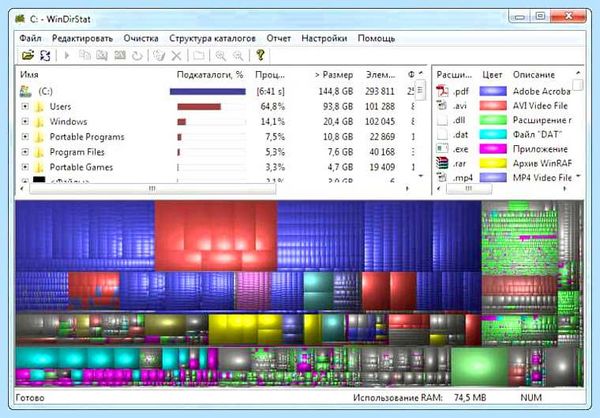This screenshot has width=600, height=418.
Task: Click the grayed Open item arrow icon
Action: pyautogui.click(x=67, y=56)
